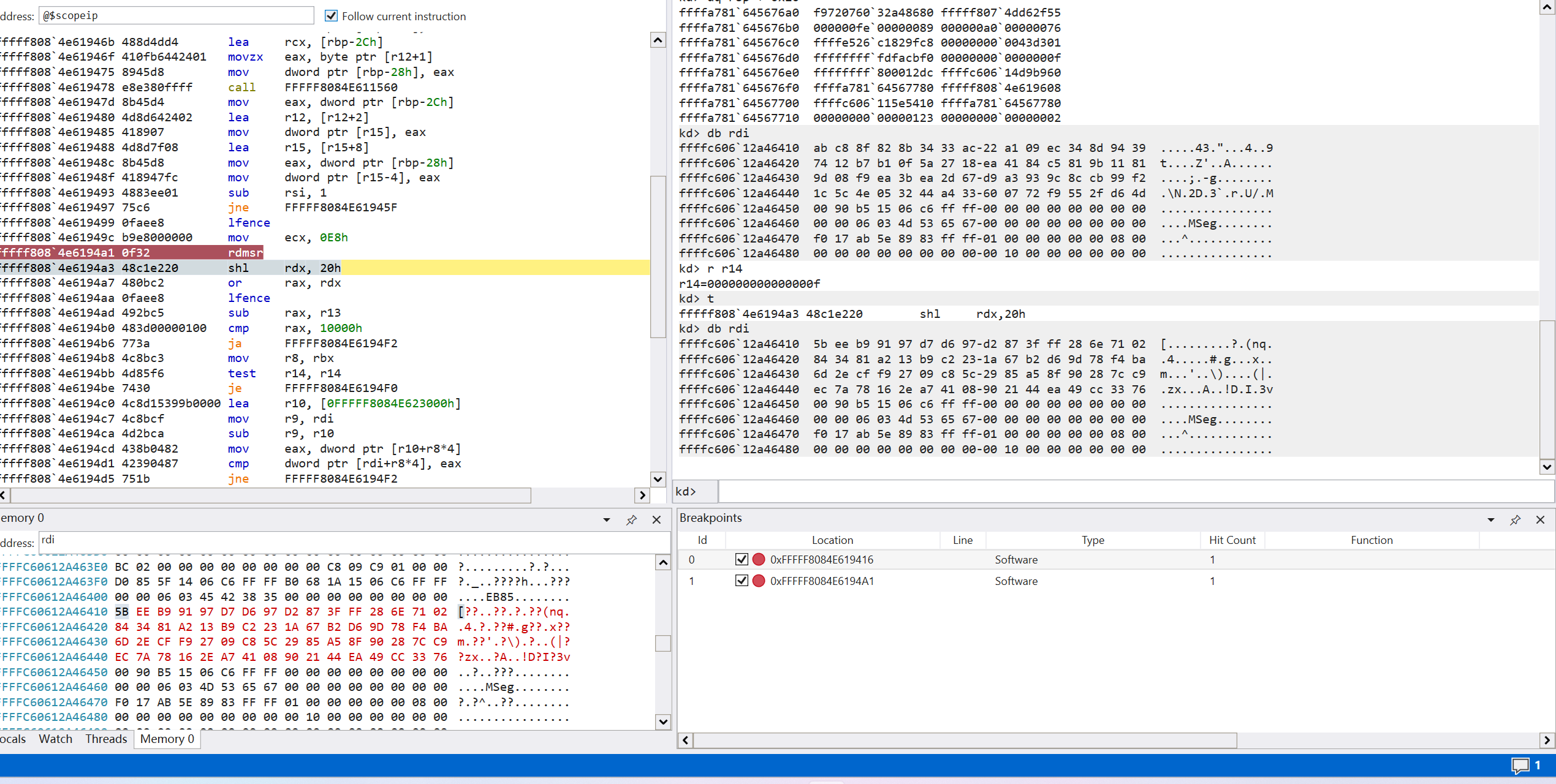Toggle Follow current instruction checkbox
Screen dimensions: 1556x784
tap(331, 16)
